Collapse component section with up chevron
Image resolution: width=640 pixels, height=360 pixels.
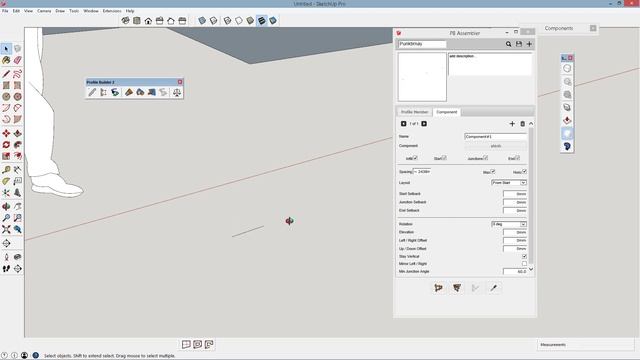[x=531, y=124]
